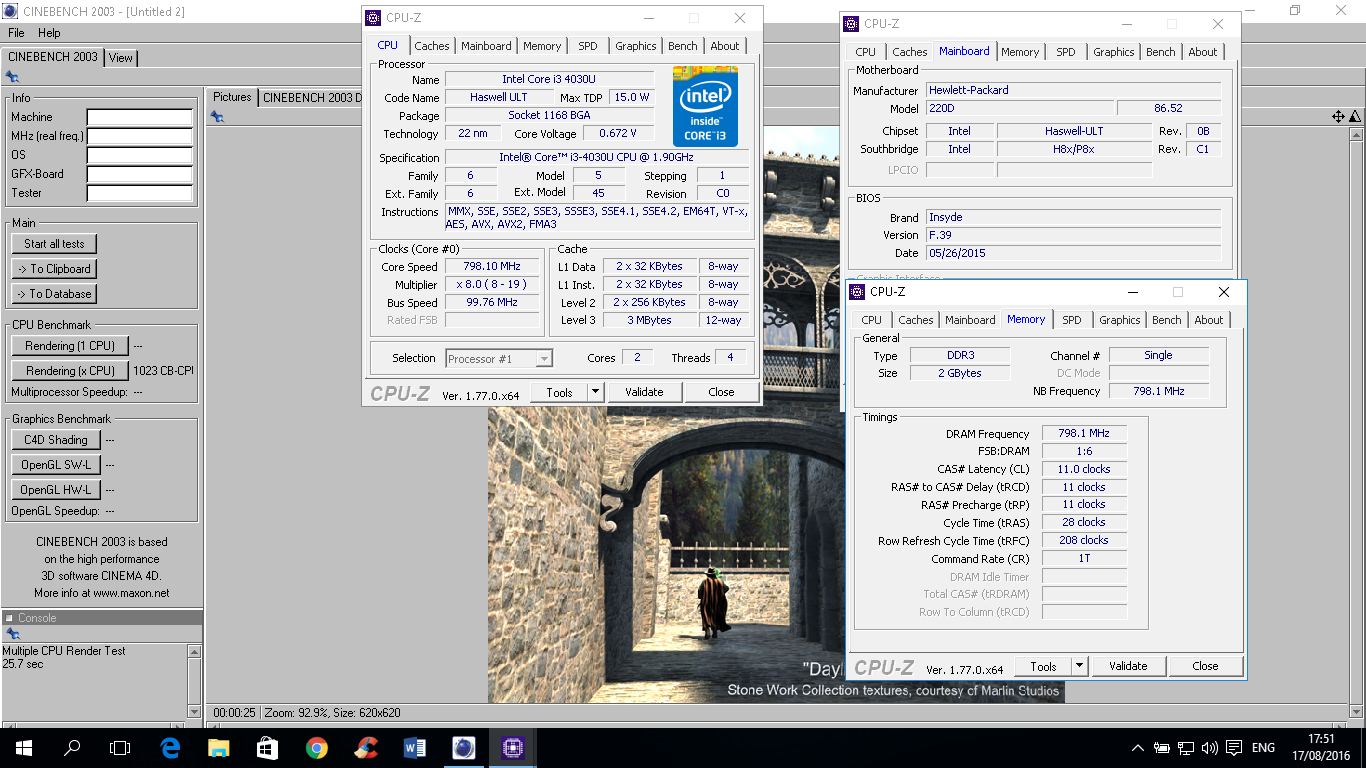The height and width of the screenshot is (768, 1366).
Task: Click Validate in Memory window
Action: tap(1128, 666)
